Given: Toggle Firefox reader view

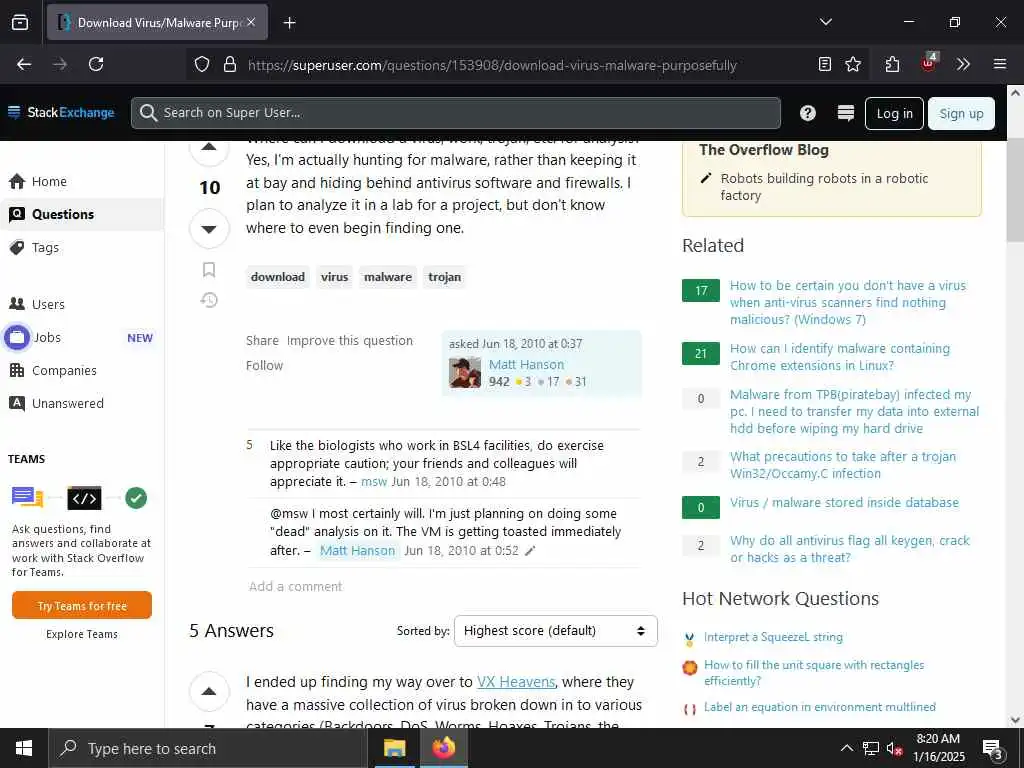Looking at the screenshot, I should pos(825,64).
